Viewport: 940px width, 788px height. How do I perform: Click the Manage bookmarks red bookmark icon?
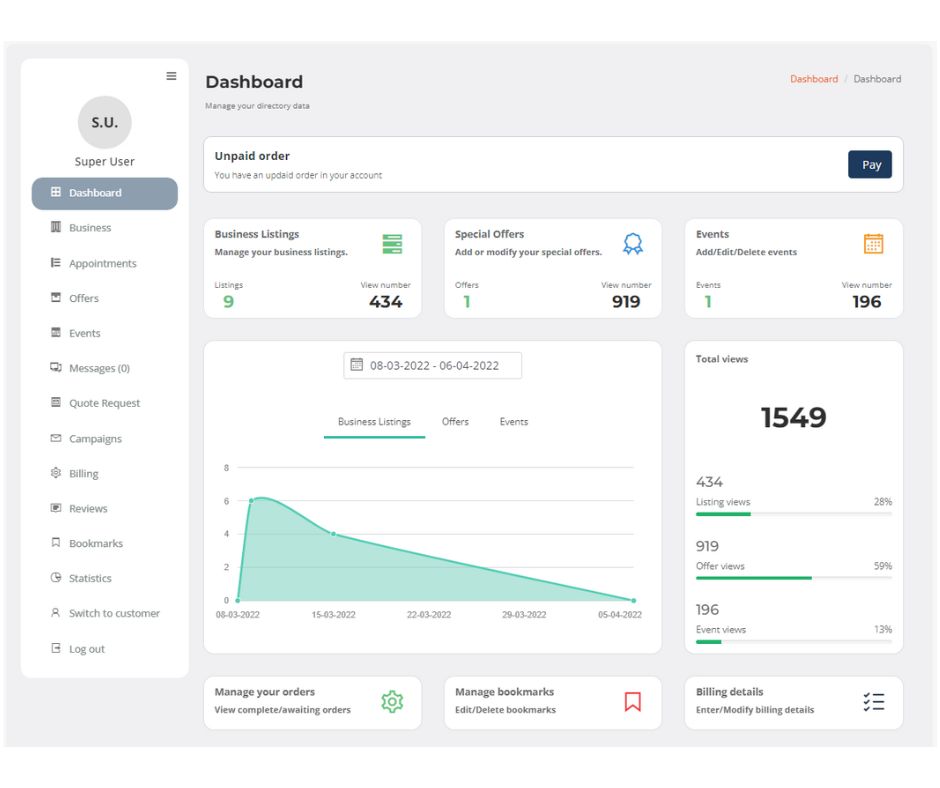pyautogui.click(x=632, y=702)
